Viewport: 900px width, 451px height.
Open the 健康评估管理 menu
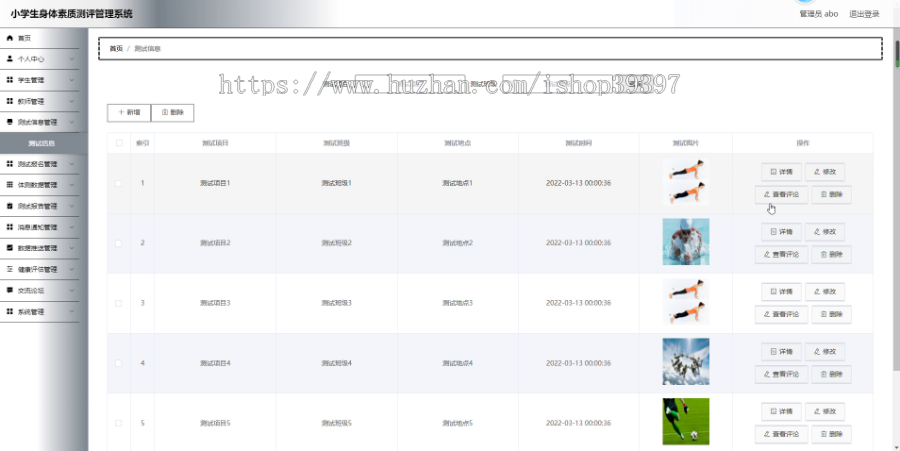point(40,269)
